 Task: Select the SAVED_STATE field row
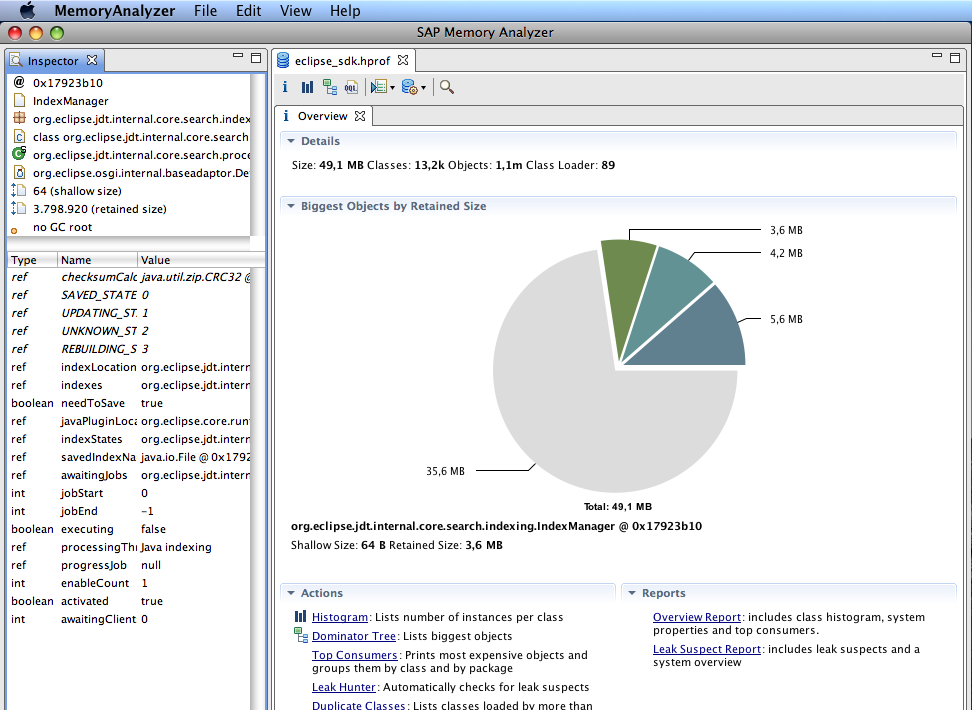(129, 295)
